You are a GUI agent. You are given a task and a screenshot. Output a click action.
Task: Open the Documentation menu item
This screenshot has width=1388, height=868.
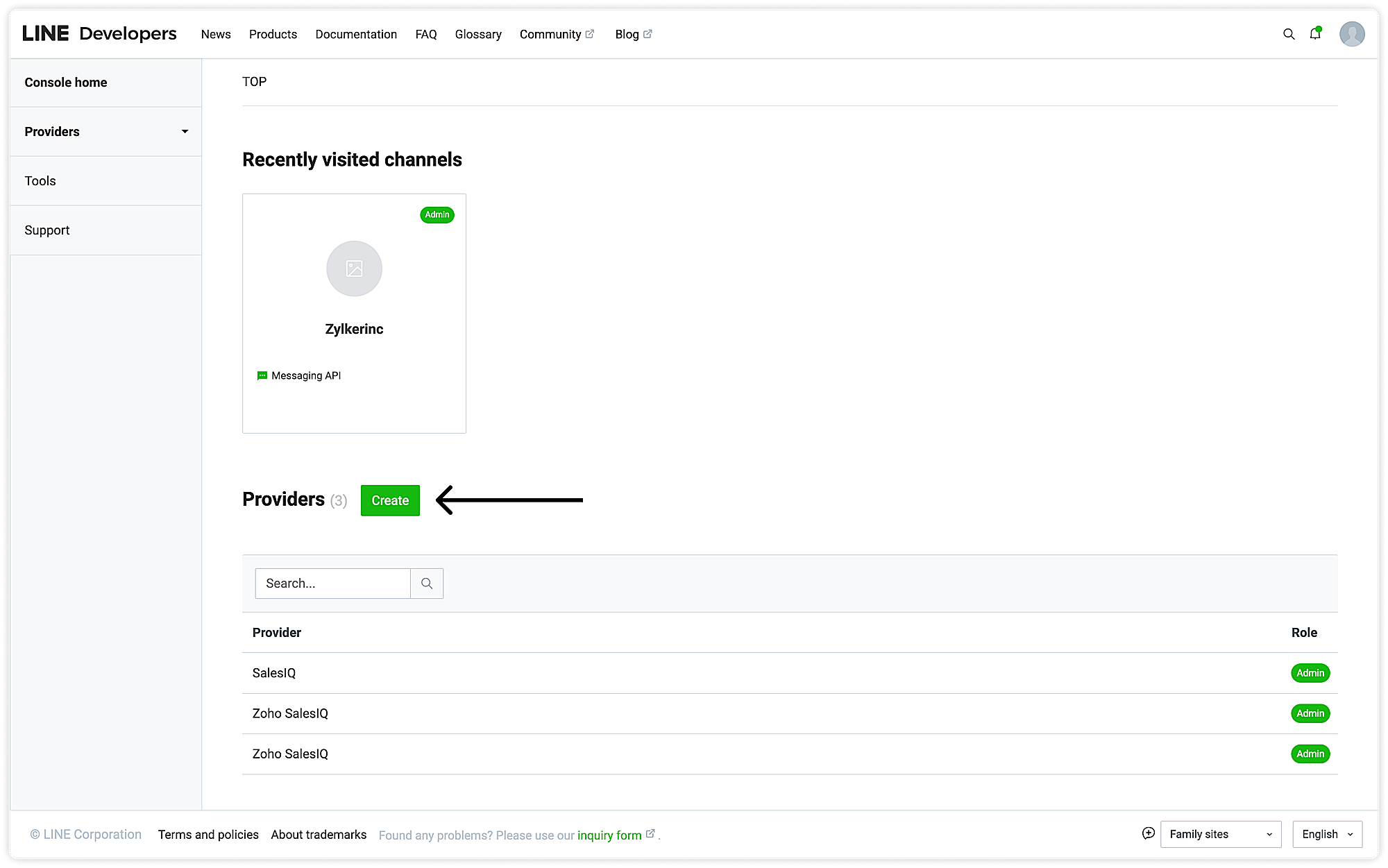point(356,34)
